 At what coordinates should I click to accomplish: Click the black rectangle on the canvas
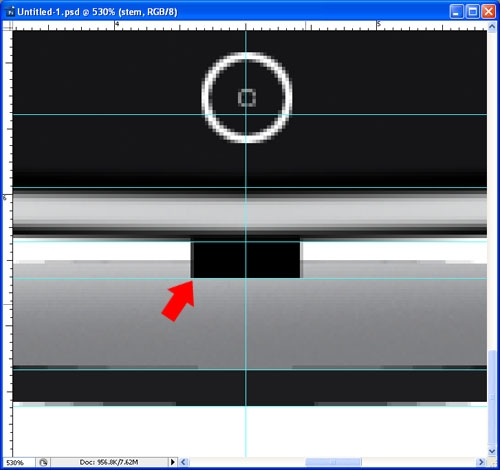pos(246,259)
